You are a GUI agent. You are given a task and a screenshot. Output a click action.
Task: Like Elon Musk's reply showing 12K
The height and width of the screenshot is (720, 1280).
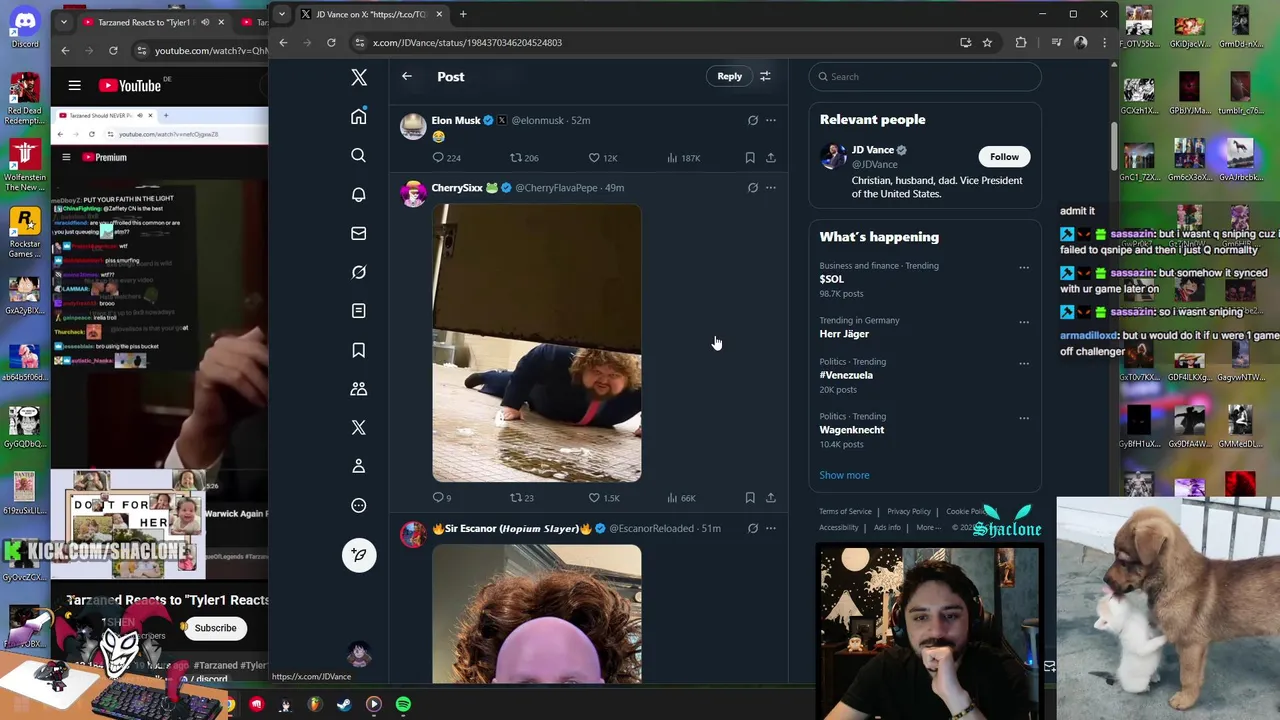(603, 158)
